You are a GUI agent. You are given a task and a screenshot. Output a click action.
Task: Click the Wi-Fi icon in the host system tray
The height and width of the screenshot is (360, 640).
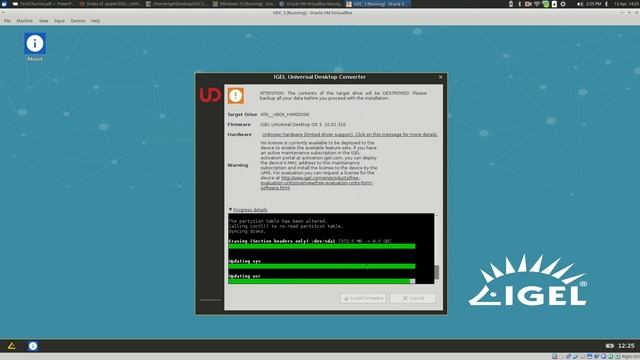[x=537, y=4]
